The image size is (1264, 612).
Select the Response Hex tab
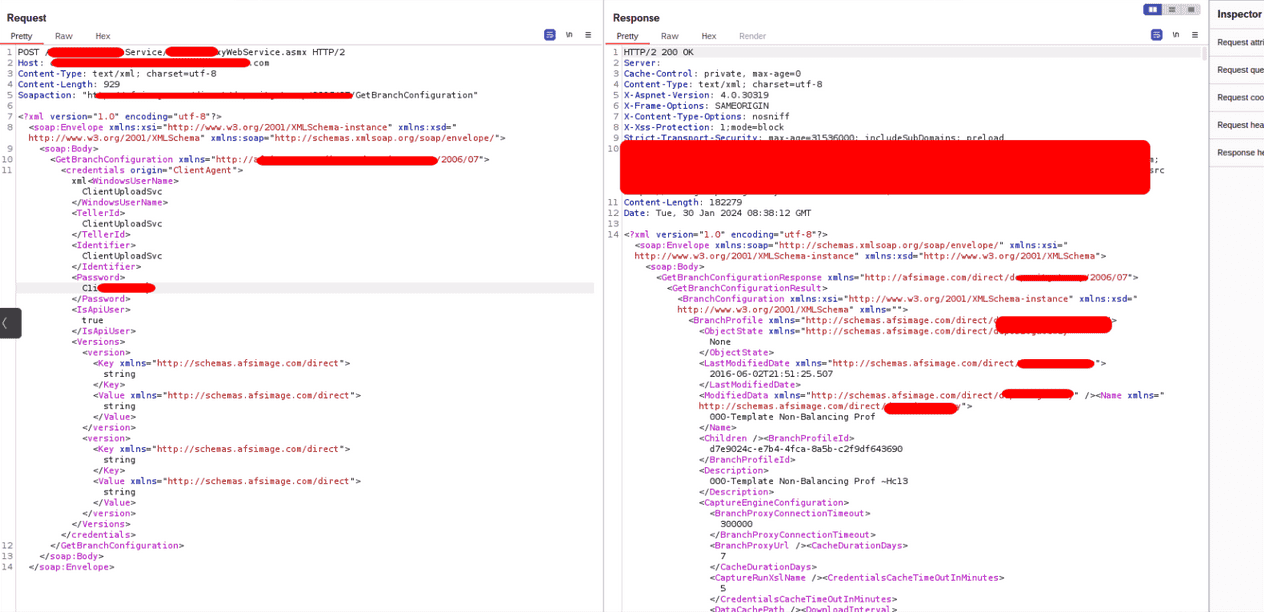tap(708, 36)
